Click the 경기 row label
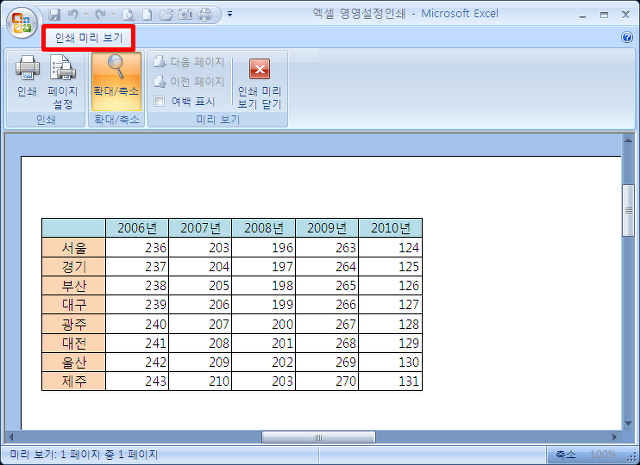The height and width of the screenshot is (465, 640). coord(73,267)
